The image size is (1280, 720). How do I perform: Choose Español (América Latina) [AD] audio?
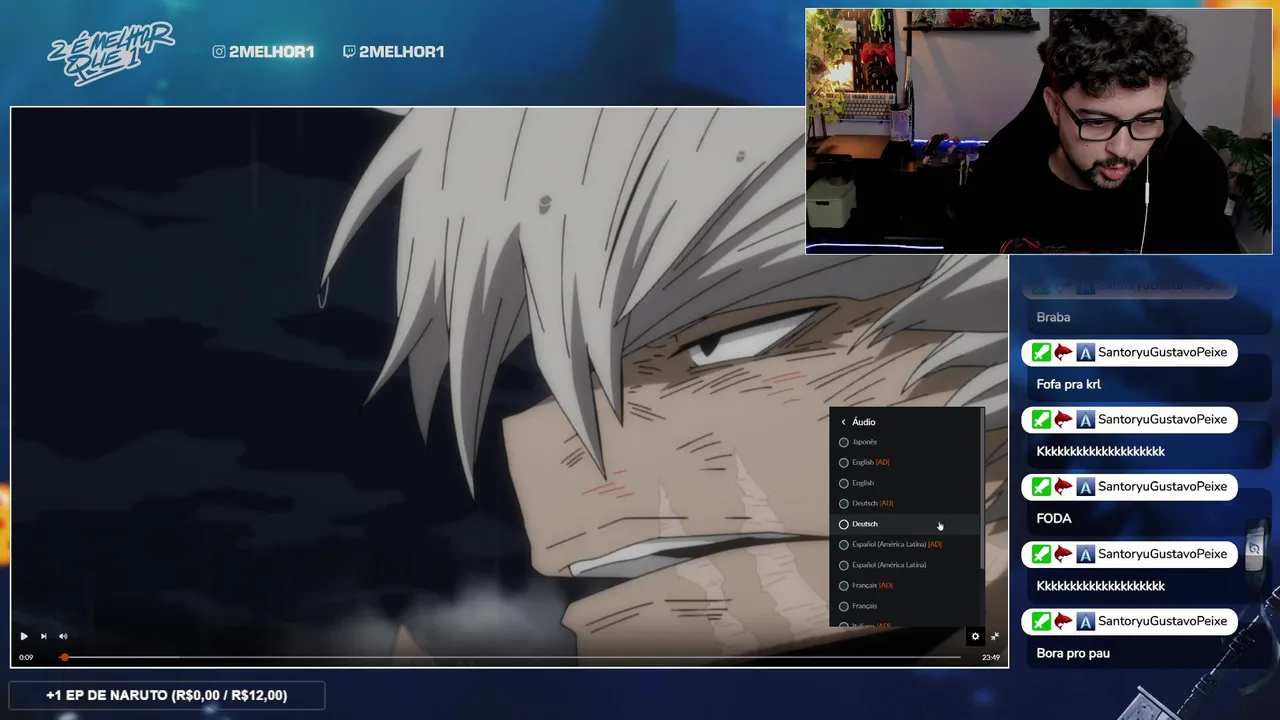click(x=906, y=544)
